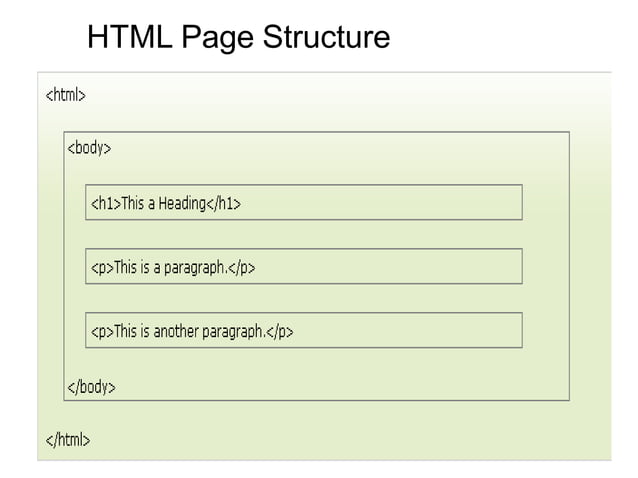Click the word 'another' in the last box
This screenshot has width=638, height=478.
(176, 331)
